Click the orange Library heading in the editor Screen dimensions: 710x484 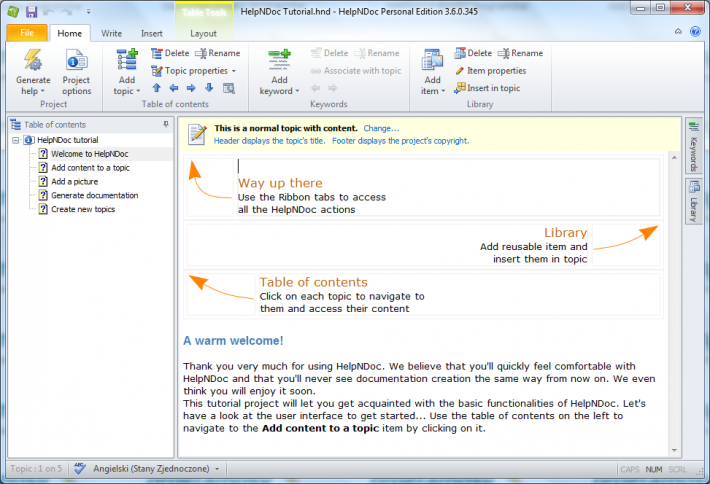tap(566, 233)
